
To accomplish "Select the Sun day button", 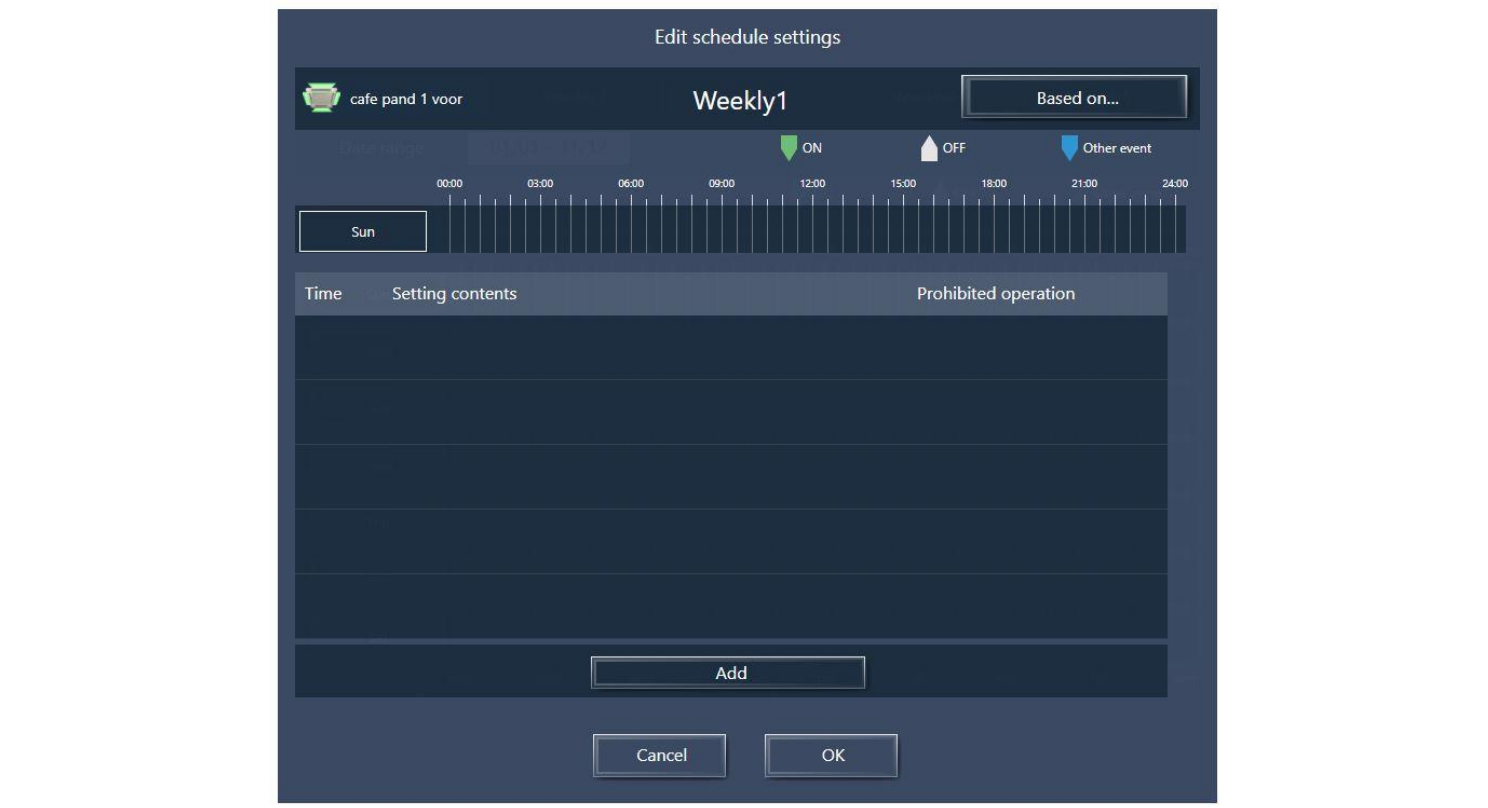I will pos(363,231).
